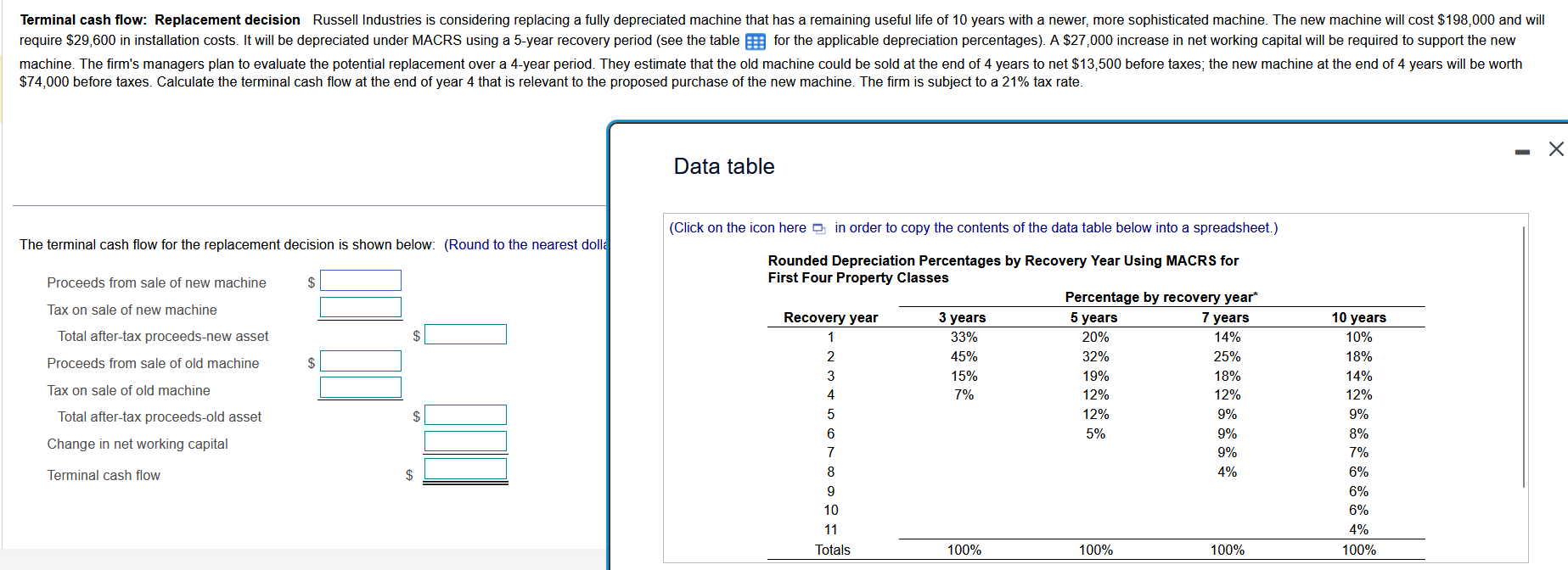Select the Terminal cash flow answer field
Screen dimensions: 1568x570
coord(464,468)
